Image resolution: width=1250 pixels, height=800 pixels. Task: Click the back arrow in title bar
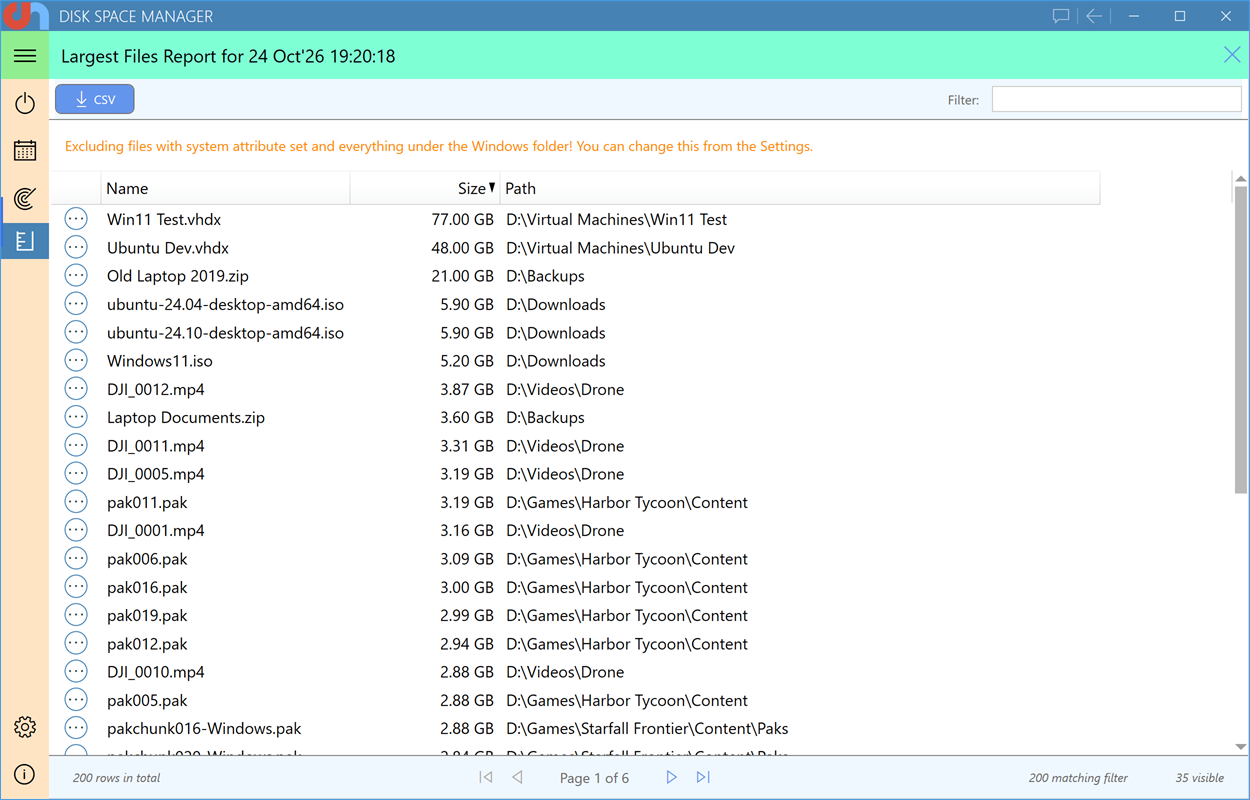click(1094, 16)
